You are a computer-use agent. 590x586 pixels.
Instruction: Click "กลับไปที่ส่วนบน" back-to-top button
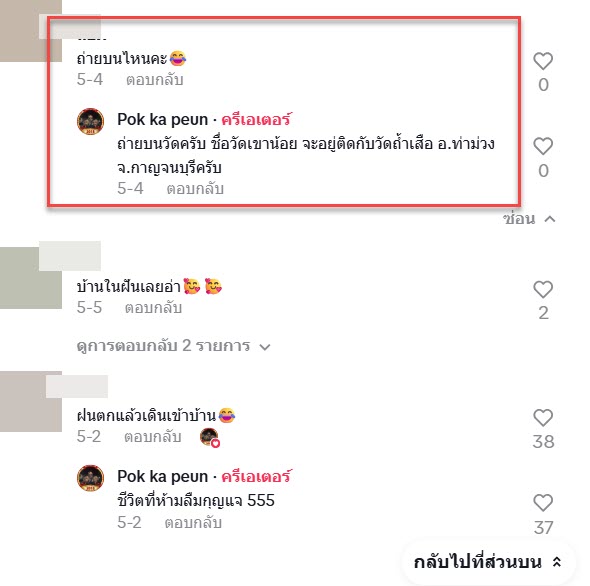coord(488,562)
